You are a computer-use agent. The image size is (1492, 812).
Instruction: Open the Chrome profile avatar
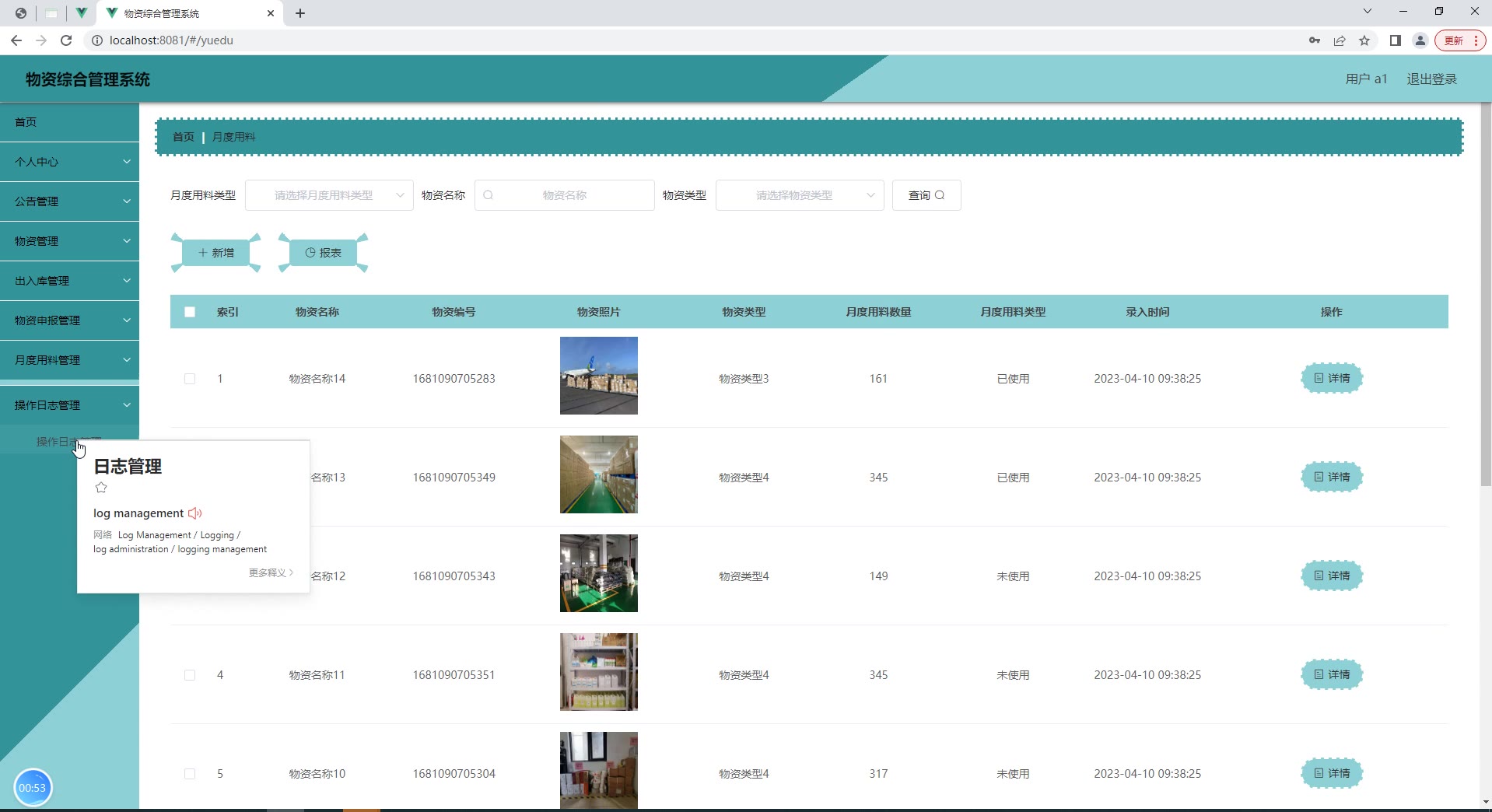pyautogui.click(x=1420, y=40)
